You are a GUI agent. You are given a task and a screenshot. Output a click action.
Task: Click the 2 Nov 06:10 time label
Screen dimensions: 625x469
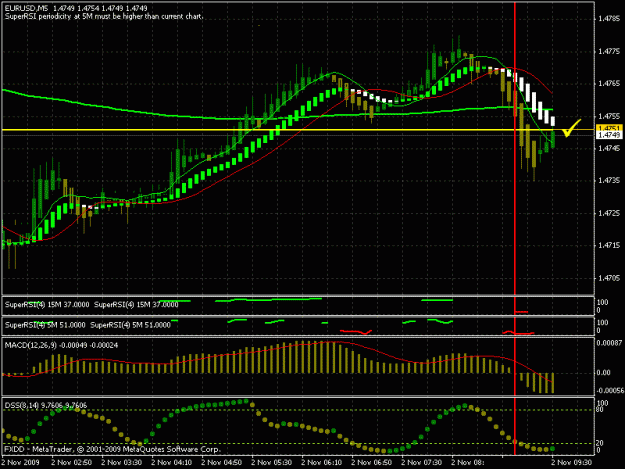coord(322,463)
